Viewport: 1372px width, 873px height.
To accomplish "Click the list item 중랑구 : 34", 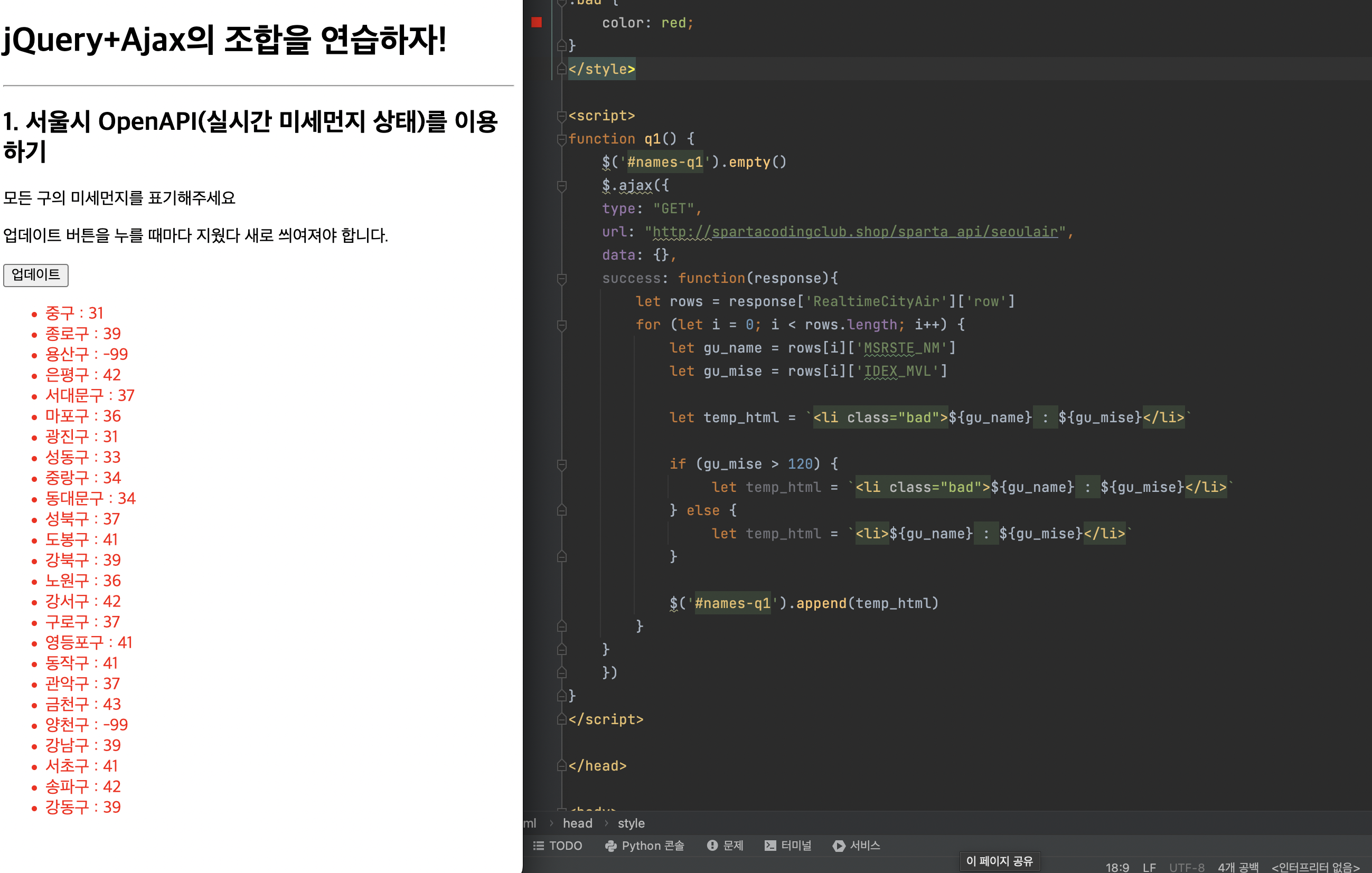I will [82, 478].
